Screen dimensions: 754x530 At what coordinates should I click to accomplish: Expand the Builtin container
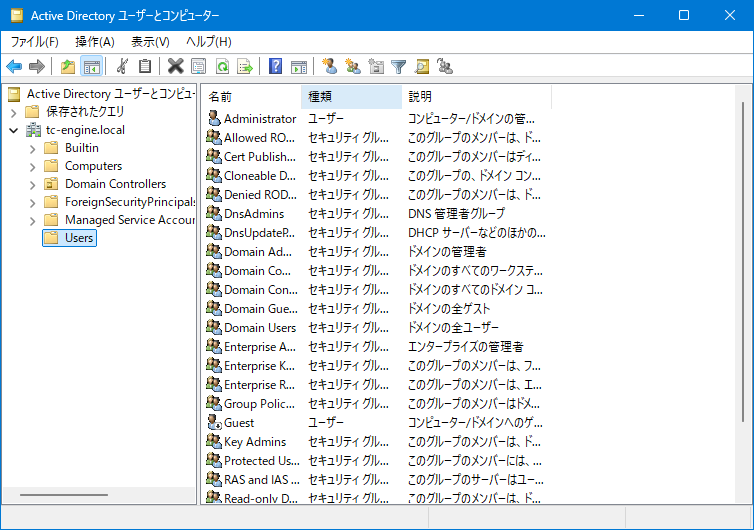point(32,149)
